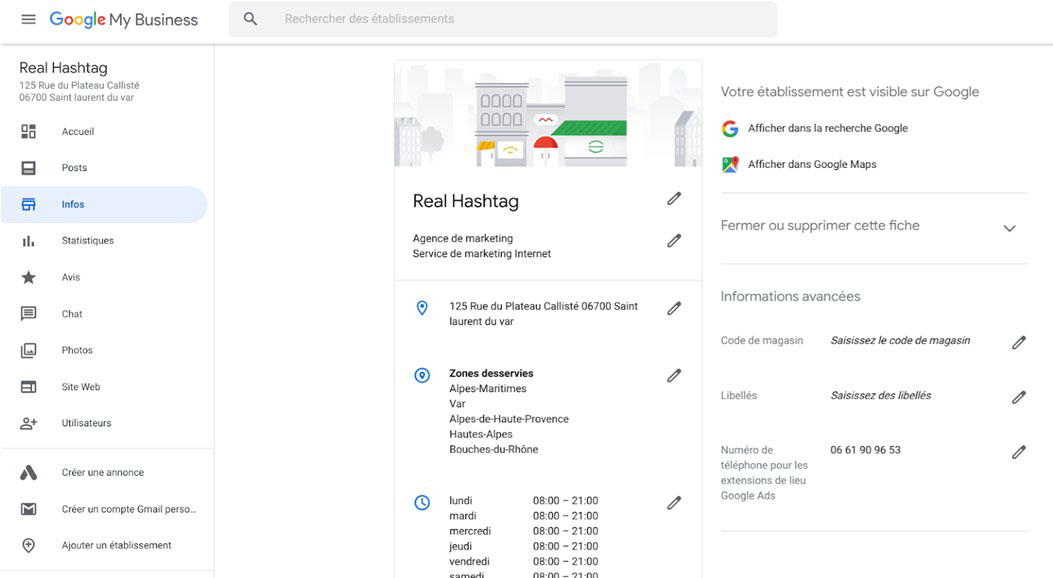
Task: Click the Service de marketing Internet text
Action: tap(482, 254)
